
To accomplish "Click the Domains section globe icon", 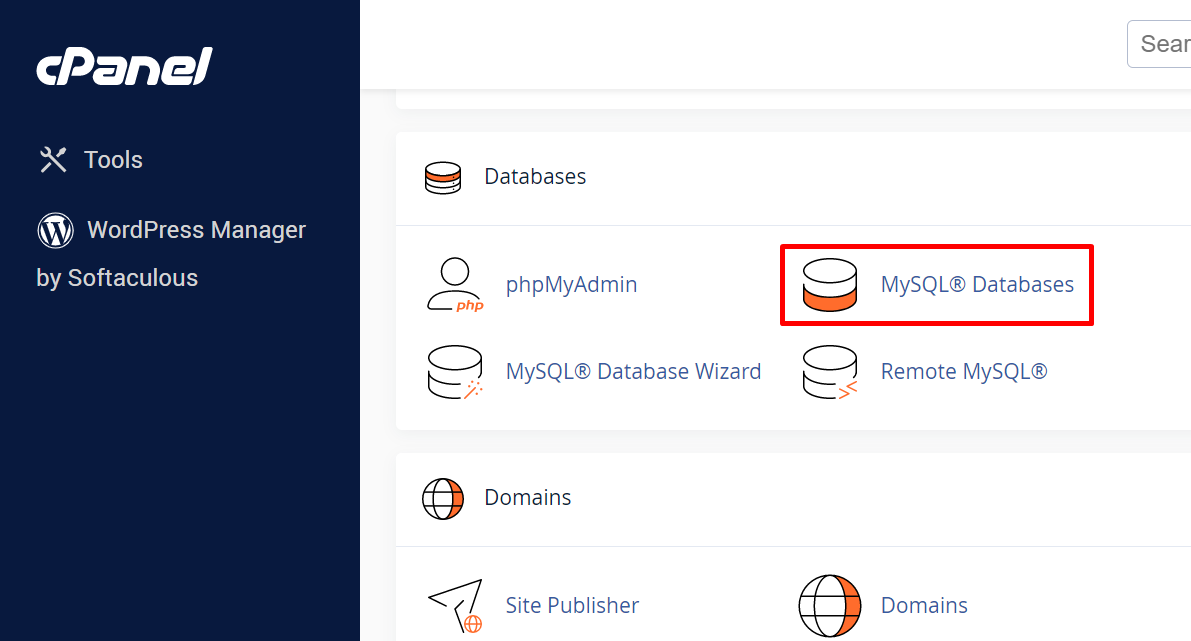I will (x=443, y=499).
